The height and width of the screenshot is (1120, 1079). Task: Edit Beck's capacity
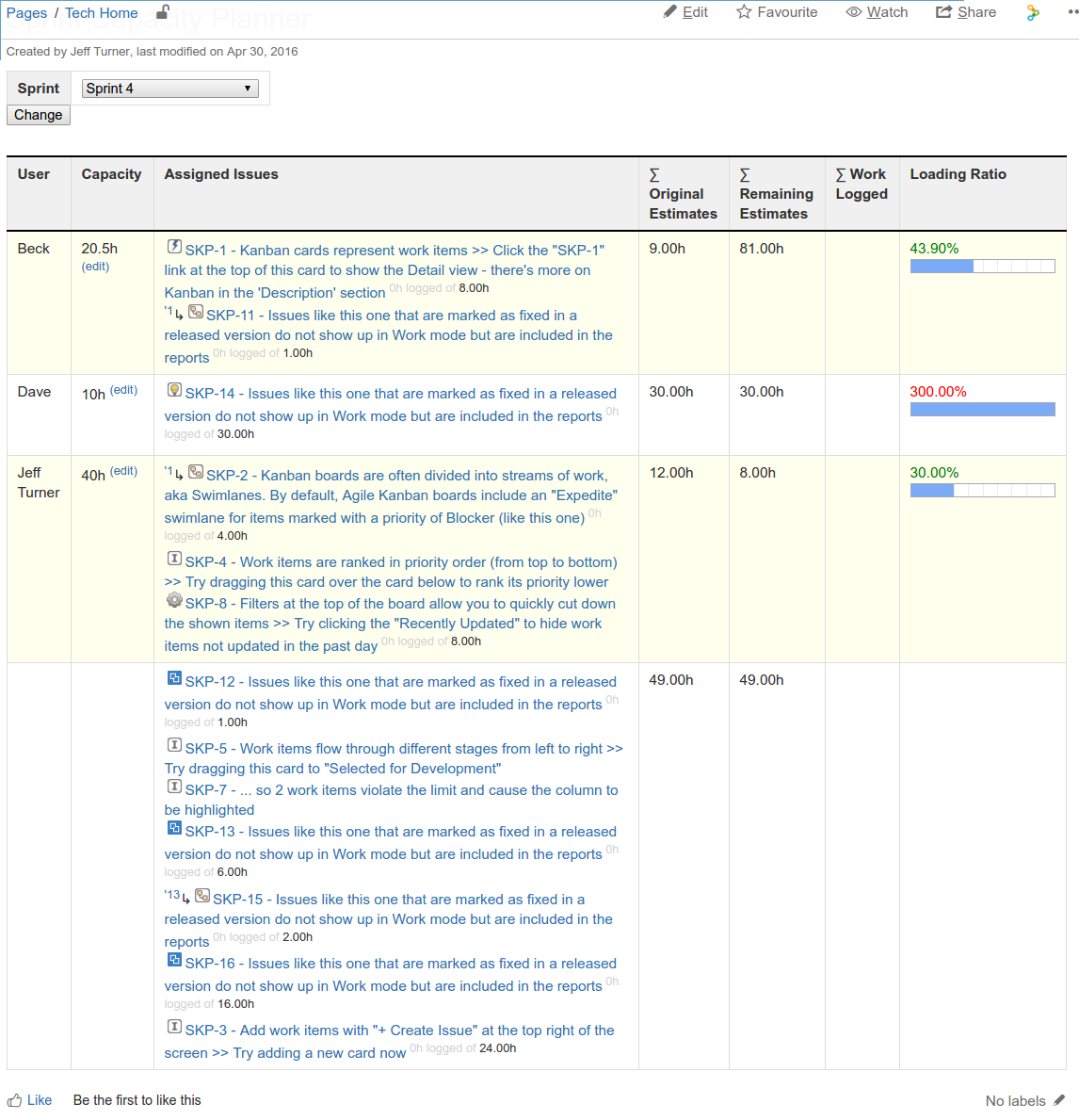(95, 267)
